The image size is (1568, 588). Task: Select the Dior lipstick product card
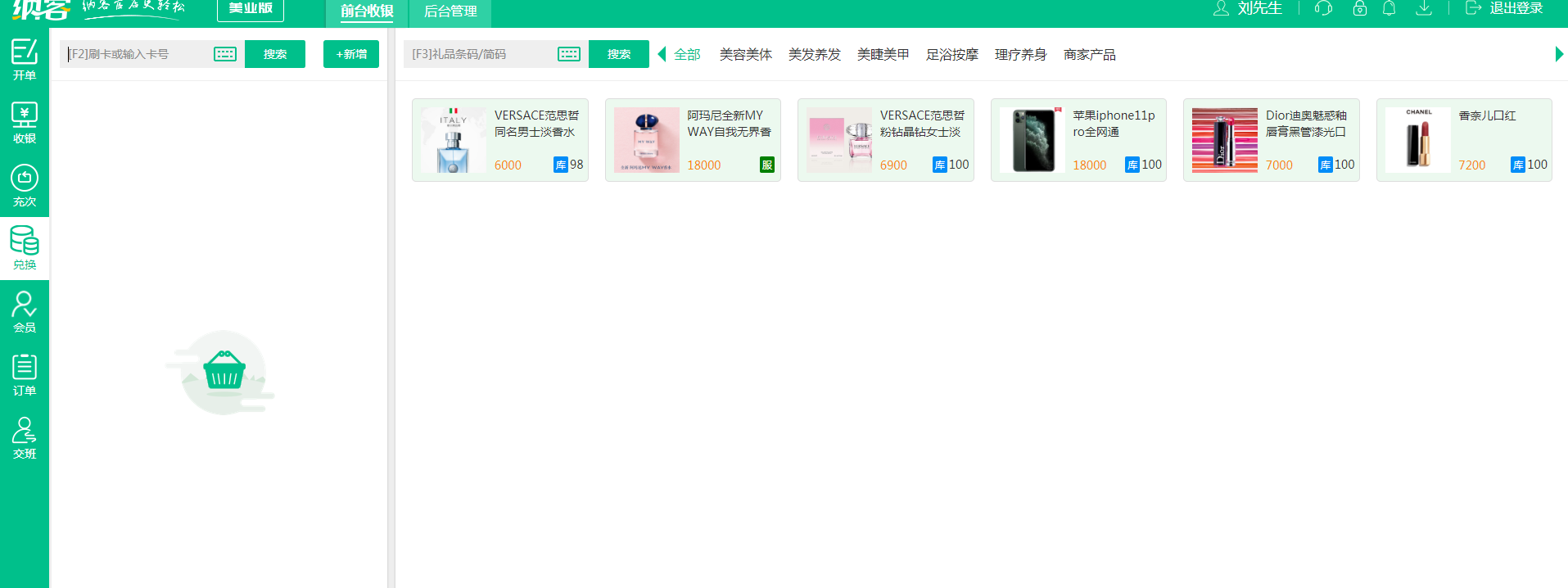pos(1271,140)
